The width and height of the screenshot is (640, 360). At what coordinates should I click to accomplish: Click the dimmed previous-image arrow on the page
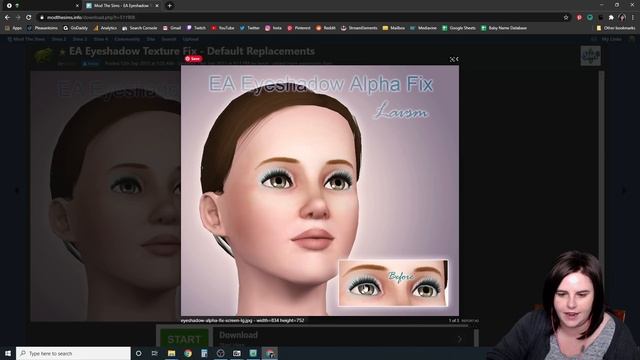click(x=17, y=190)
